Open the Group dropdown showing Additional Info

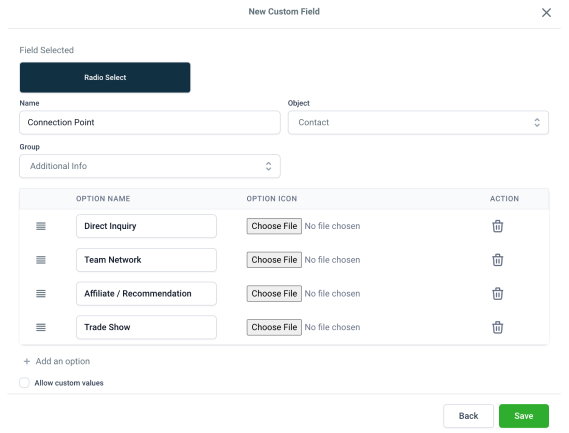pyautogui.click(x=150, y=166)
